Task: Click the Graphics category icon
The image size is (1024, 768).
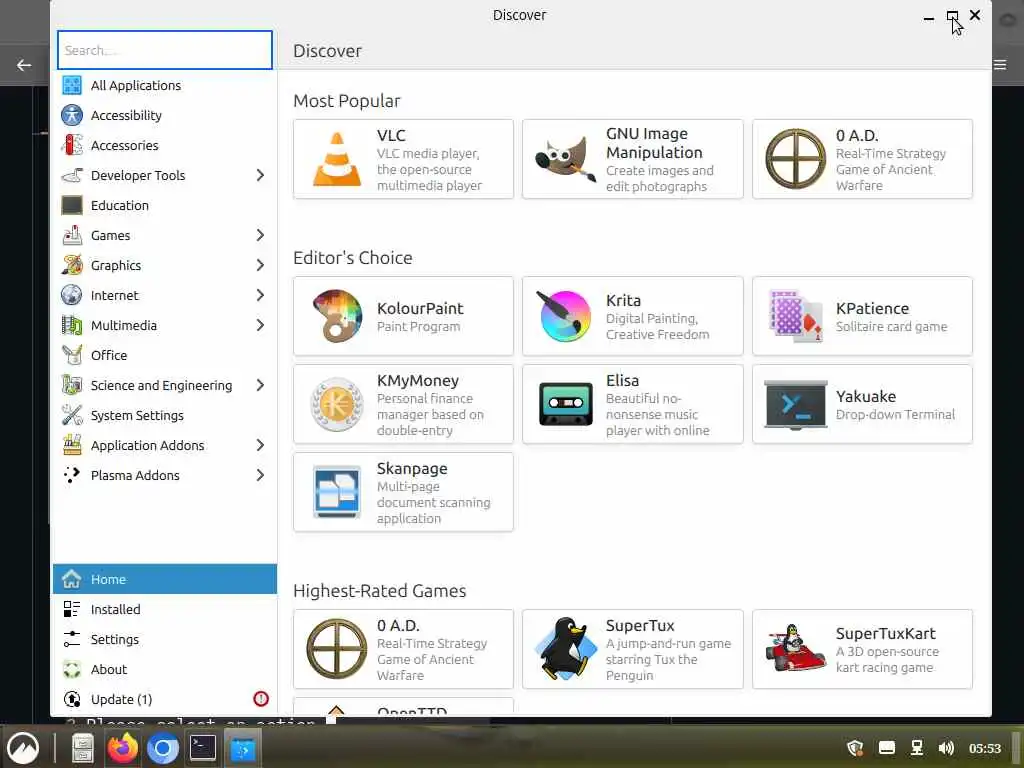Action: coord(72,265)
